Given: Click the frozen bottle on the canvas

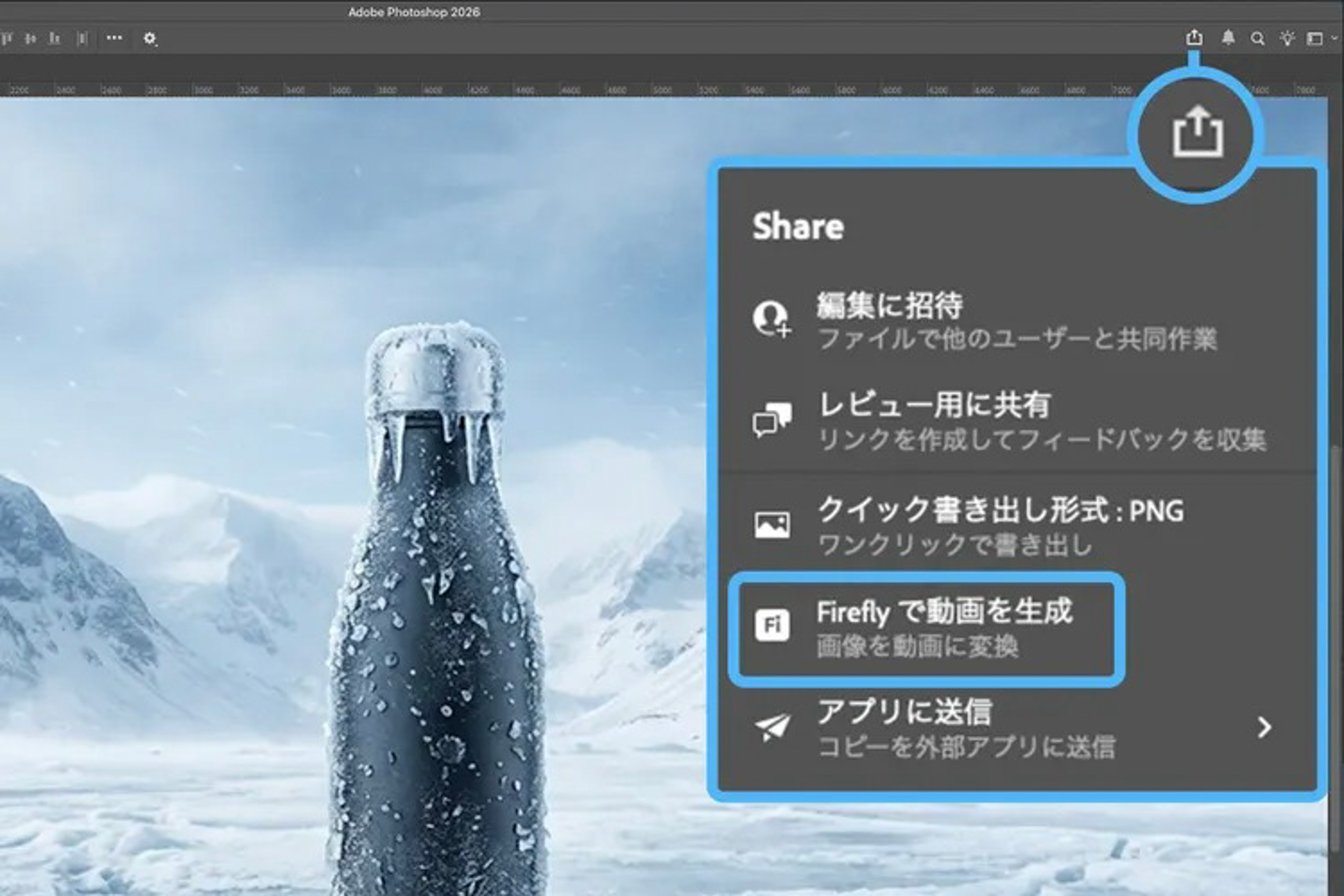Looking at the screenshot, I should point(436,620).
